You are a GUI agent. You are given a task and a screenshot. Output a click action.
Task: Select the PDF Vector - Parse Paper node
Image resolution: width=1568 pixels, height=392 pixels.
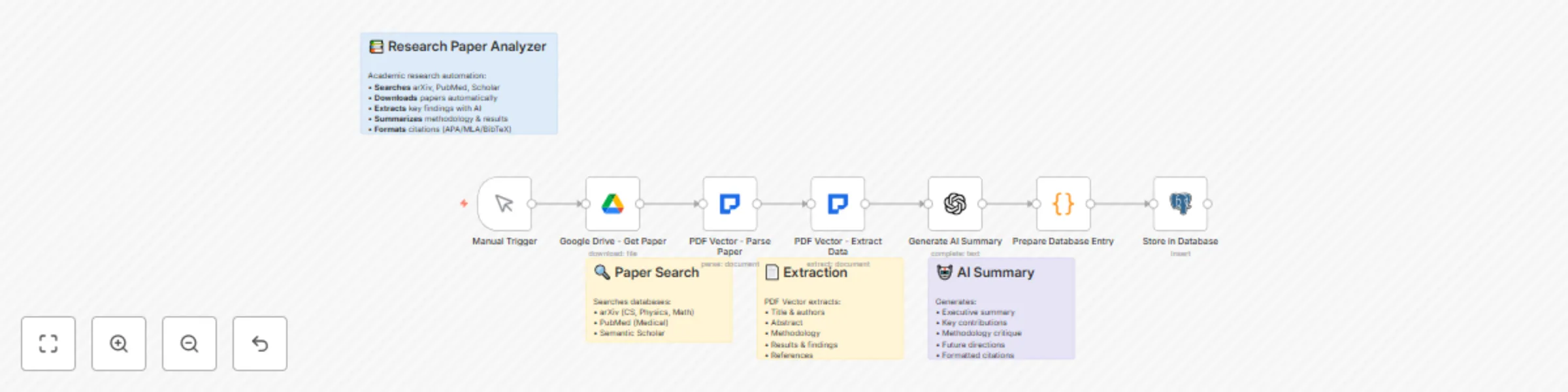point(730,204)
